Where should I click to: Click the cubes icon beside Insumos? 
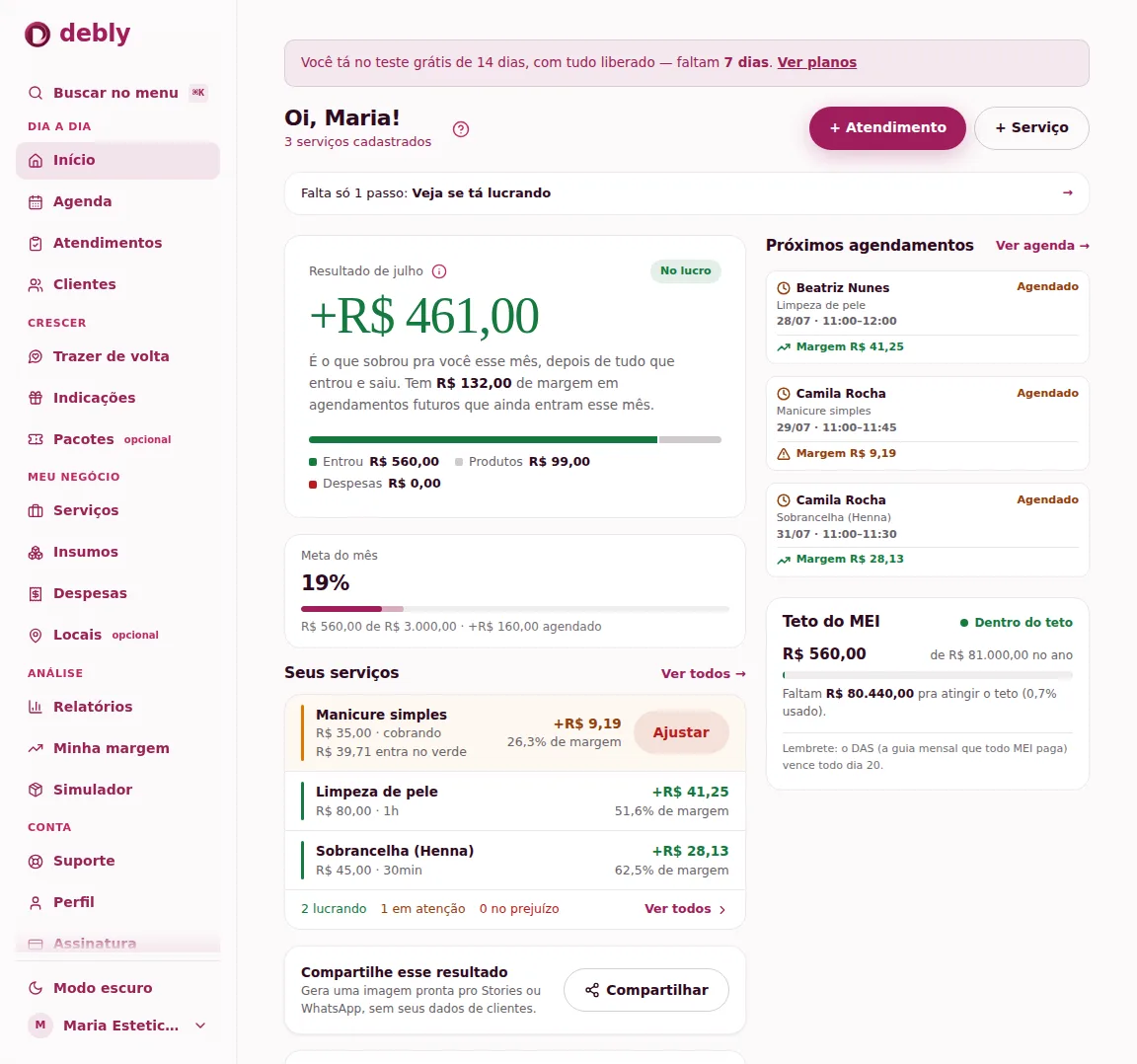[x=35, y=552]
